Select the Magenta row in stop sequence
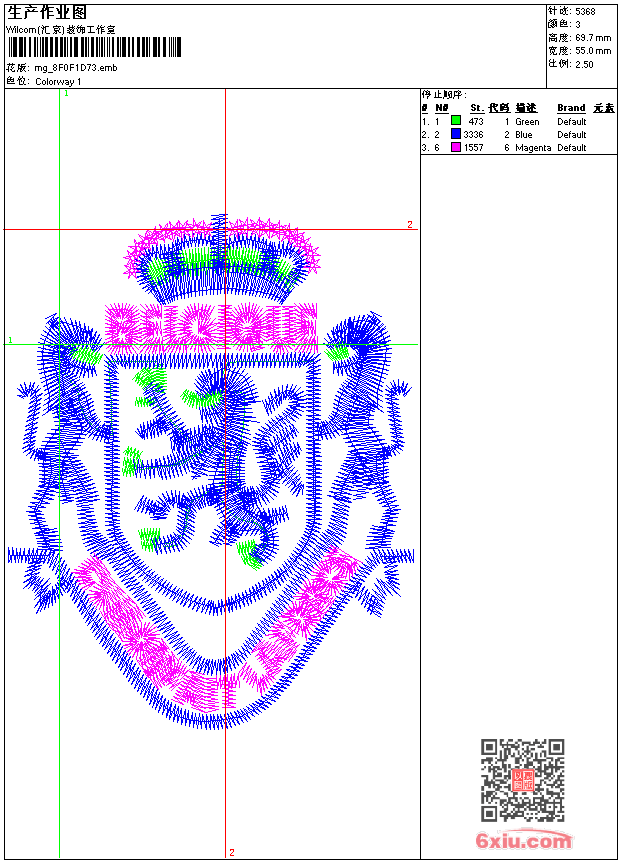The width and height of the screenshot is (620, 860). [518, 148]
